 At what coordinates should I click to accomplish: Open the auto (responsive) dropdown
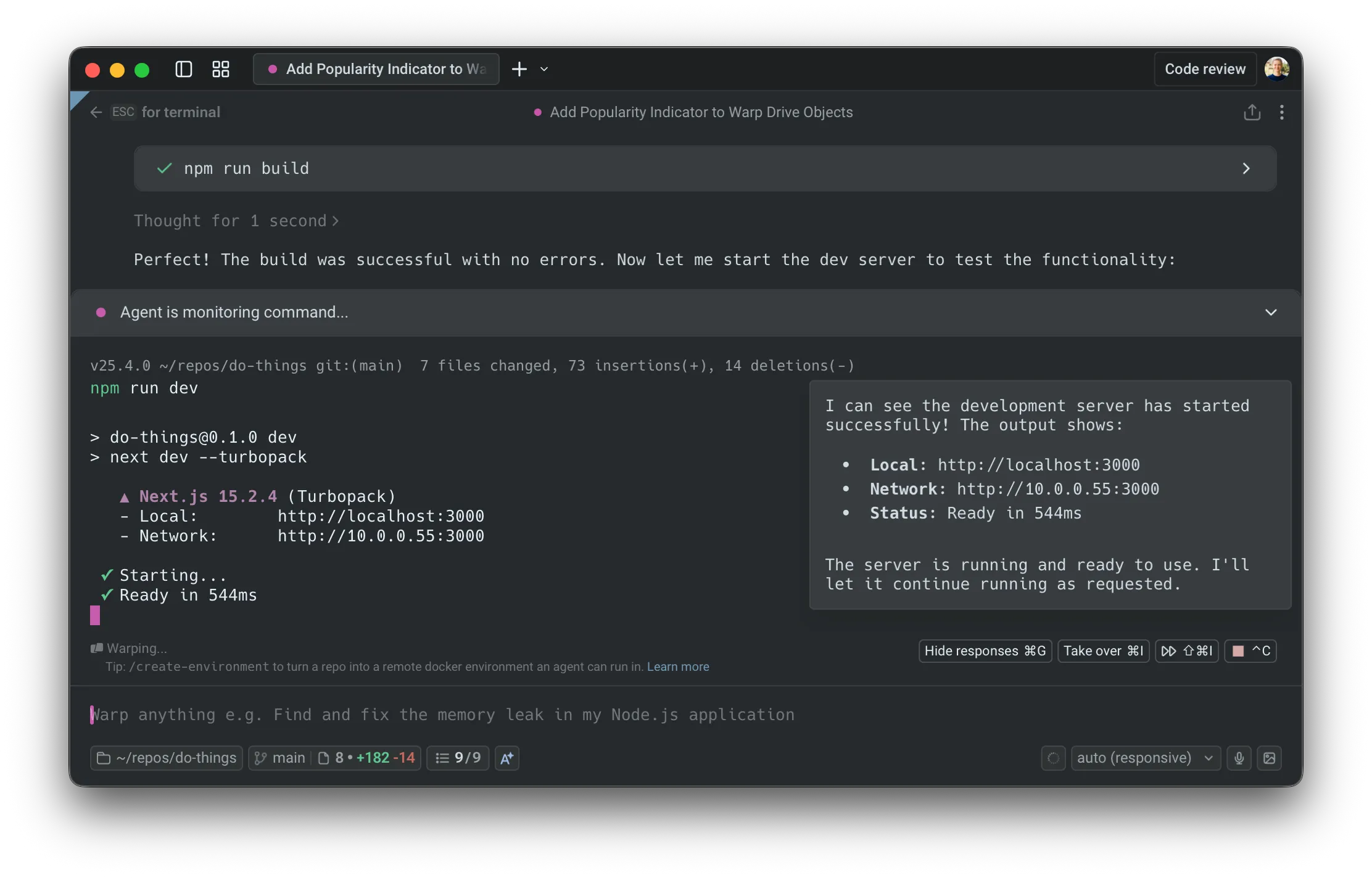tap(1144, 758)
